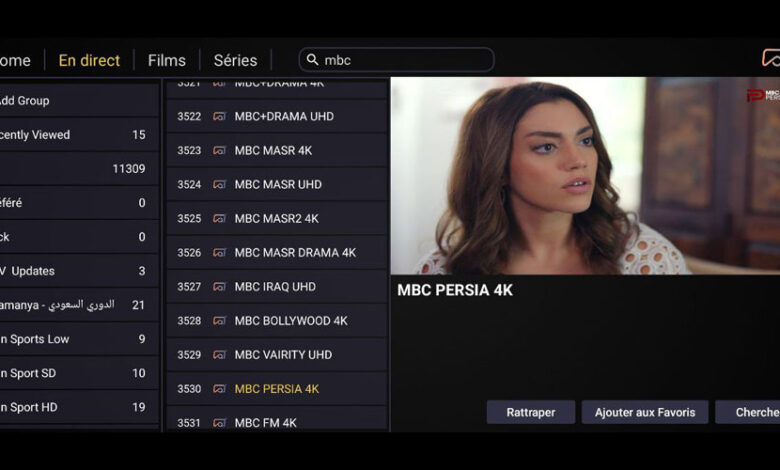Click the MBC PERSIA video preview
Viewport: 780px width, 470px height.
point(585,176)
